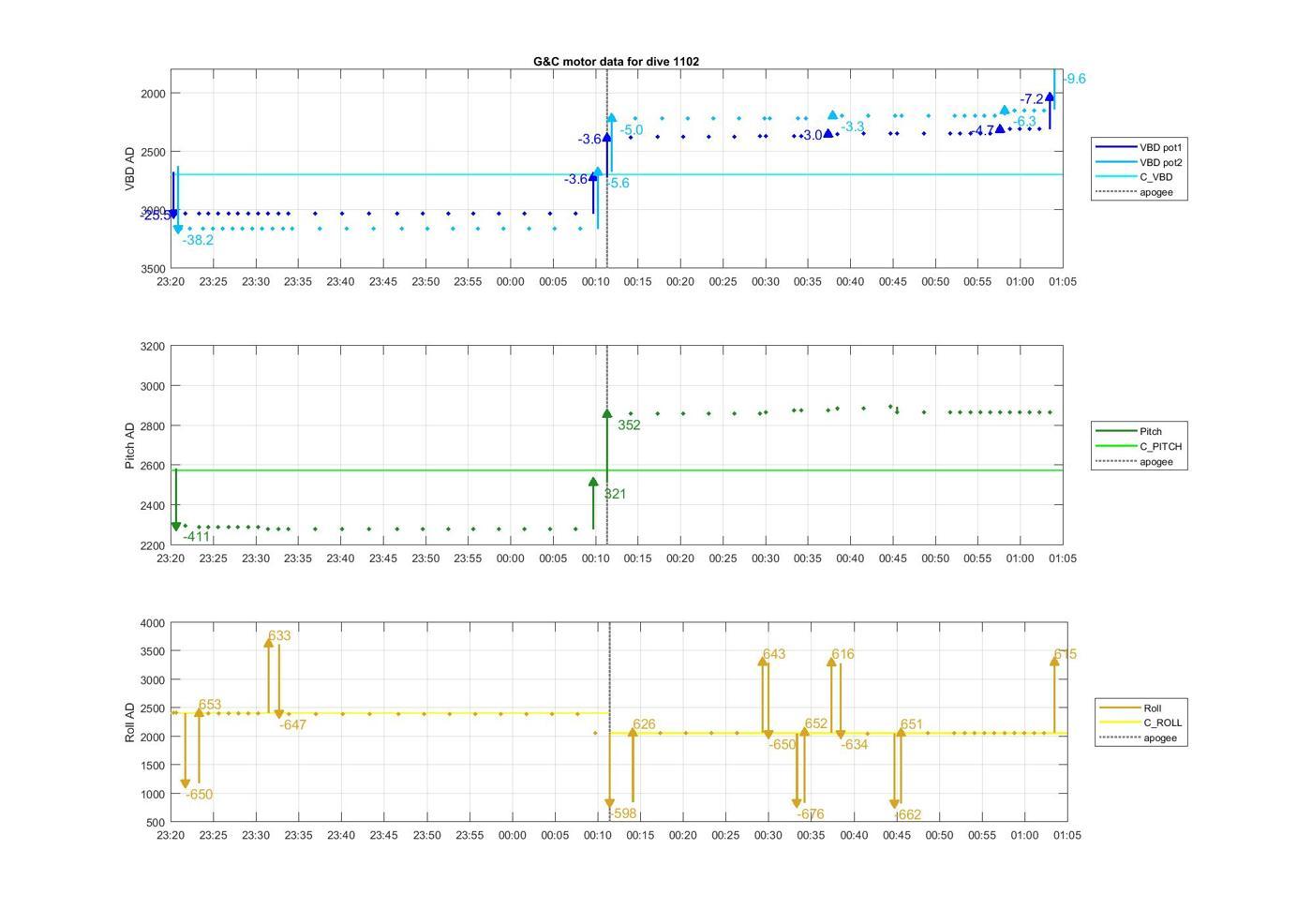Click the '-598' roll move label
This screenshot has height=924, width=1312.
(x=623, y=813)
